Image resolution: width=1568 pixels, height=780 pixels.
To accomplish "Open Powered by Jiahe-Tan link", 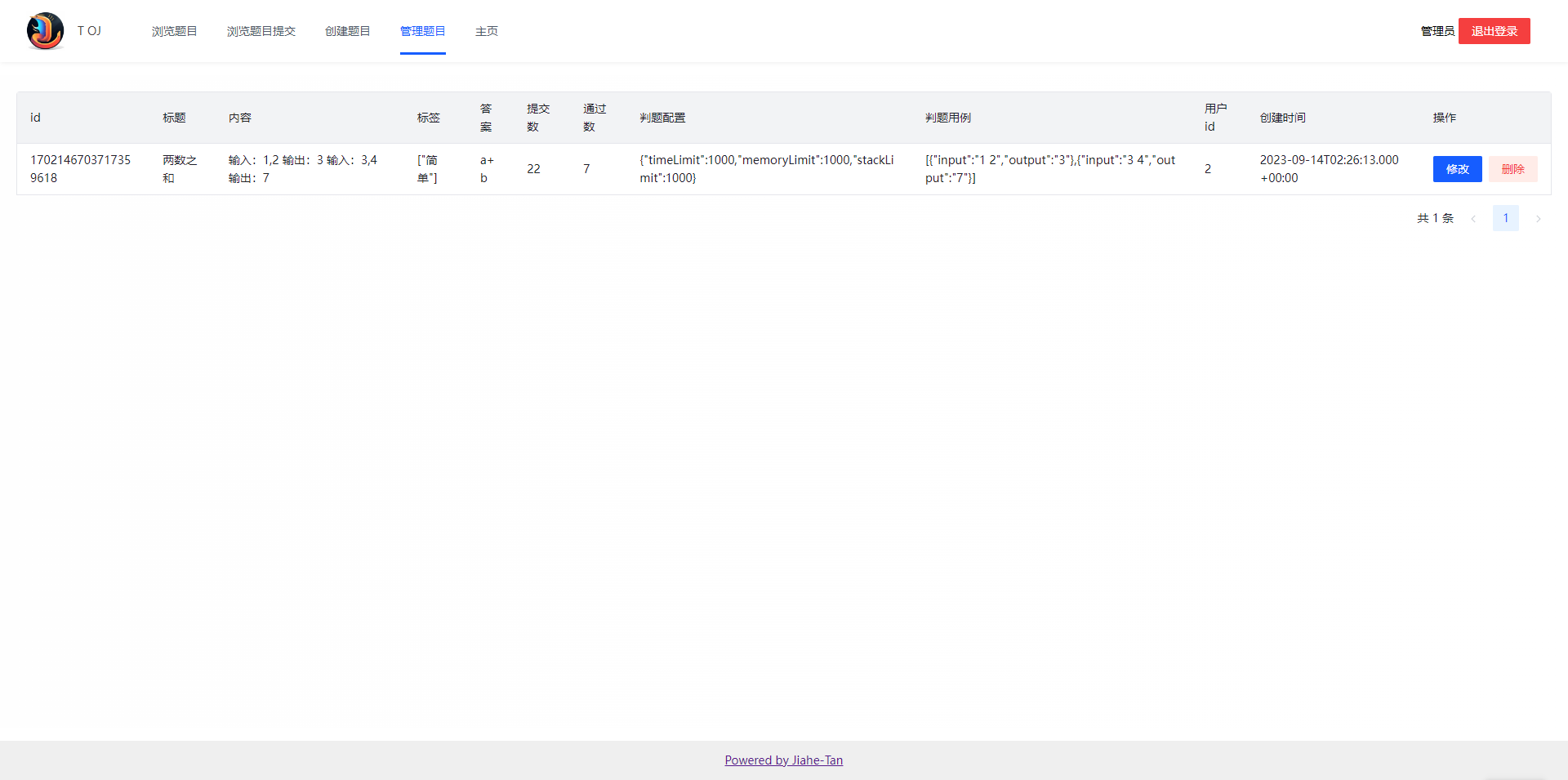I will click(x=784, y=760).
